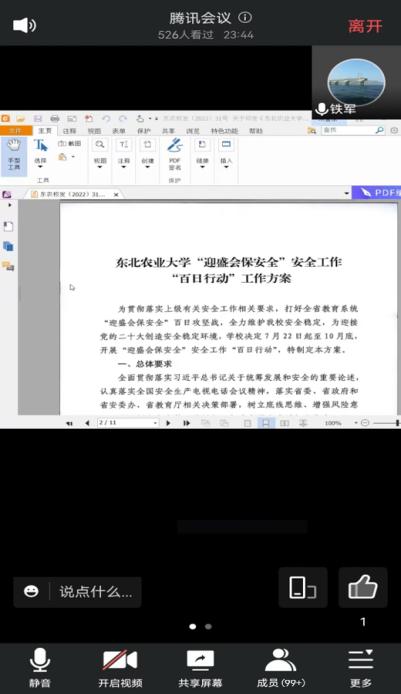
Task: Turn on camera with 开启视频
Action: [x=120, y=667]
